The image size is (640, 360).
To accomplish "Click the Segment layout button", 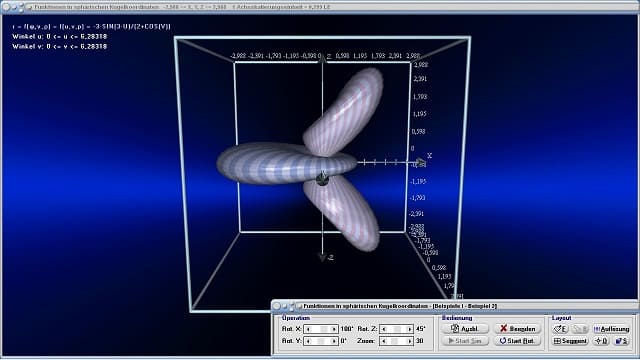I will (570, 341).
